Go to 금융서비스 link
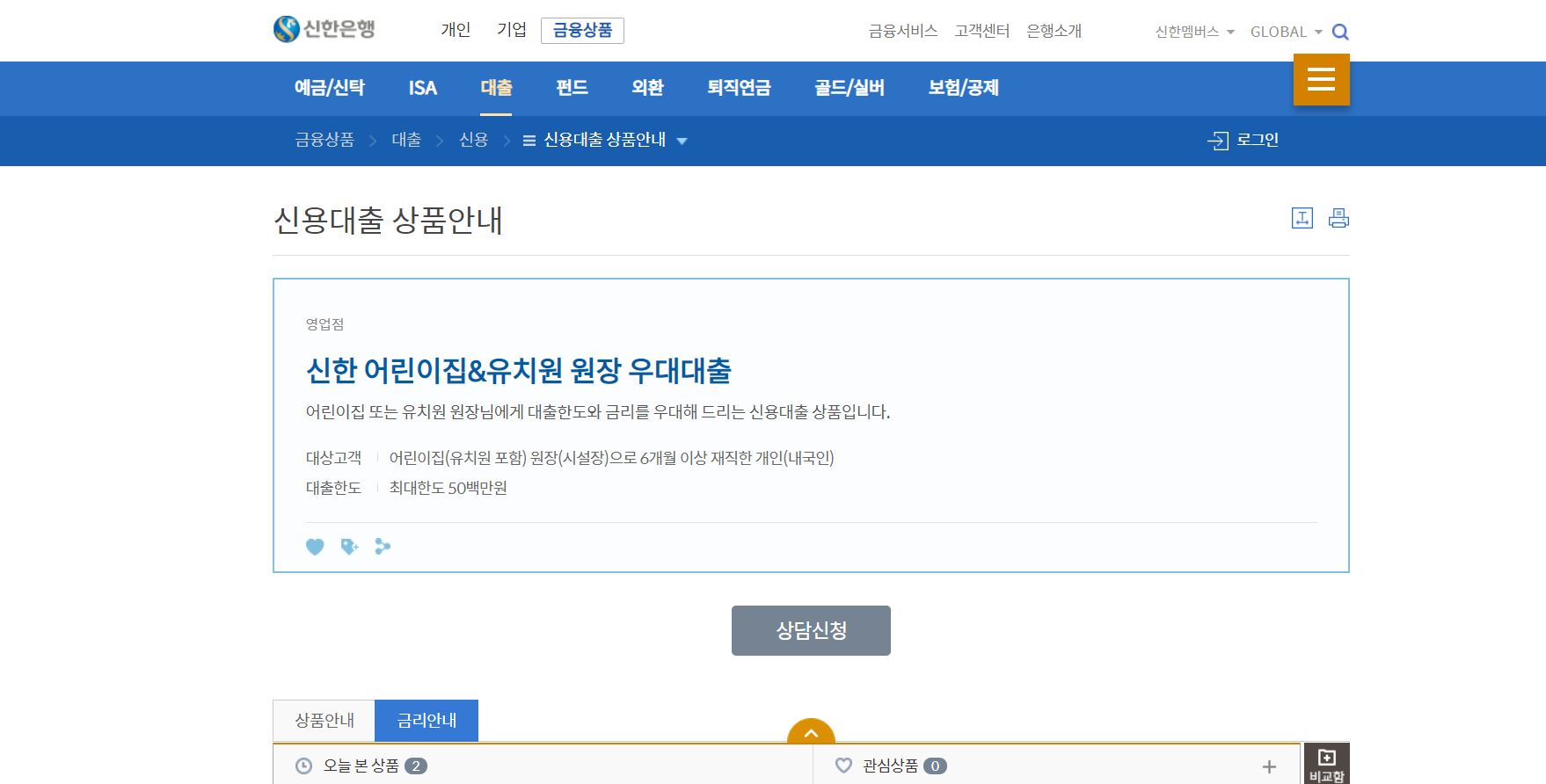The width and height of the screenshot is (1546, 784). point(903,31)
